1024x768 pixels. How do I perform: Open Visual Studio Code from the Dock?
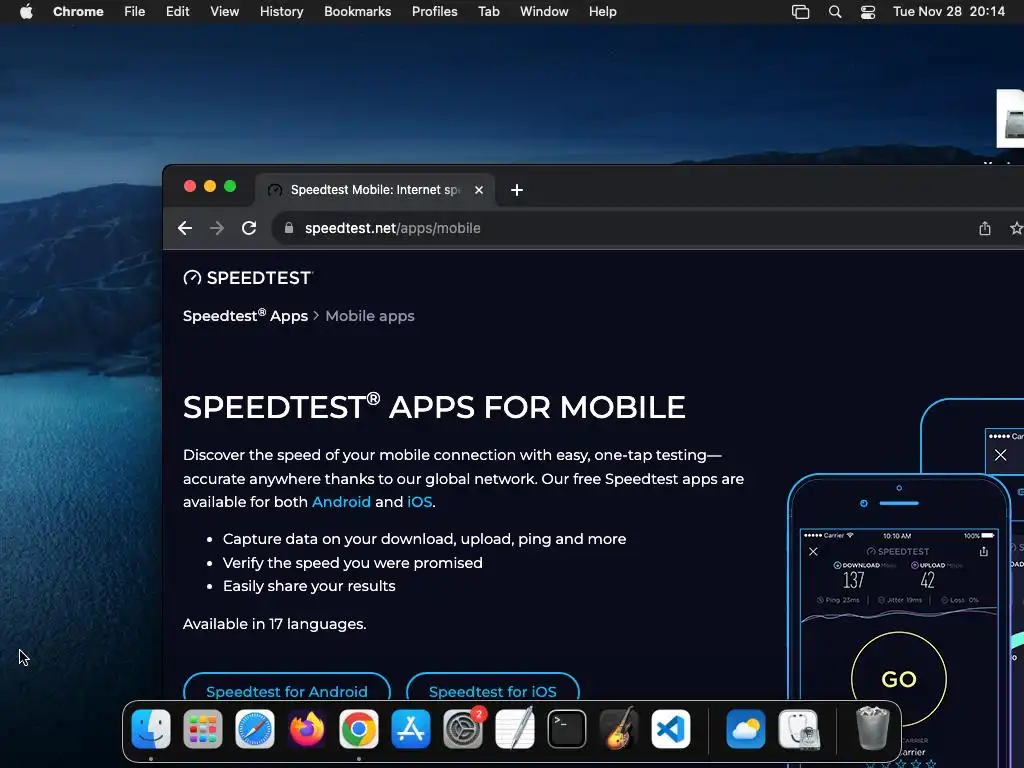pos(671,728)
